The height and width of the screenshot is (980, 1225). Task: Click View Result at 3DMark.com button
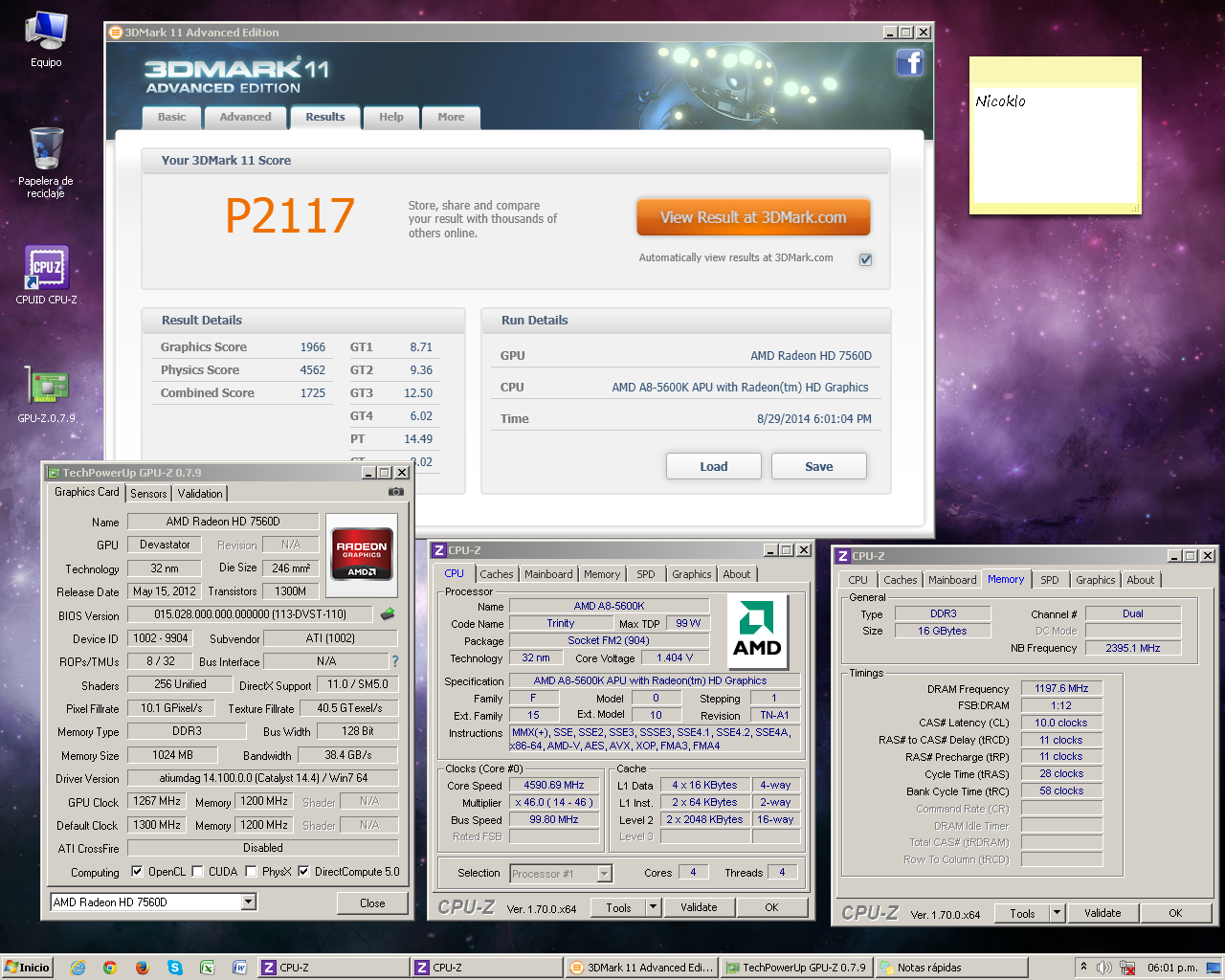pos(753,217)
